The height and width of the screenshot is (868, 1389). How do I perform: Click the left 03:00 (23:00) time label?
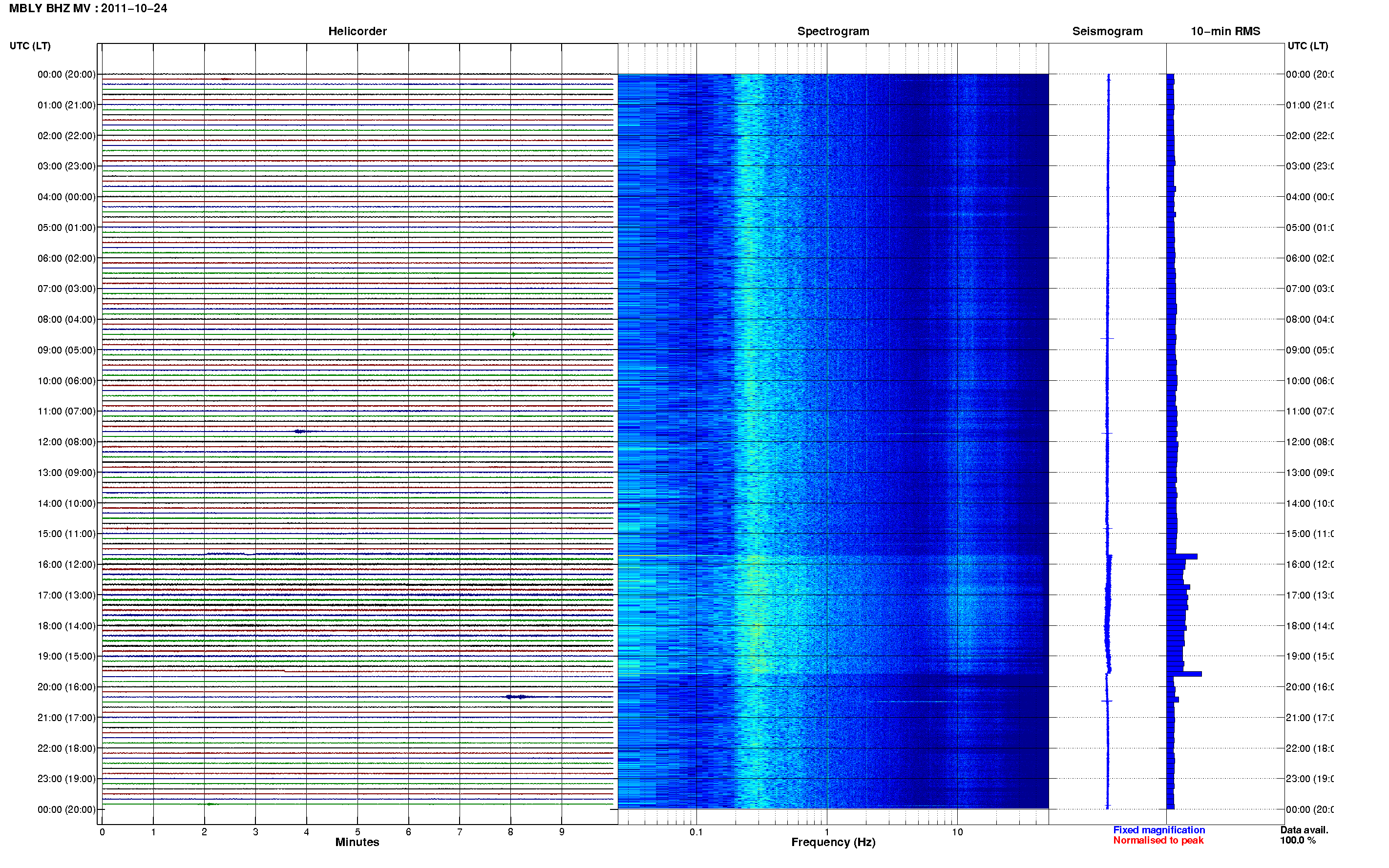66,166
